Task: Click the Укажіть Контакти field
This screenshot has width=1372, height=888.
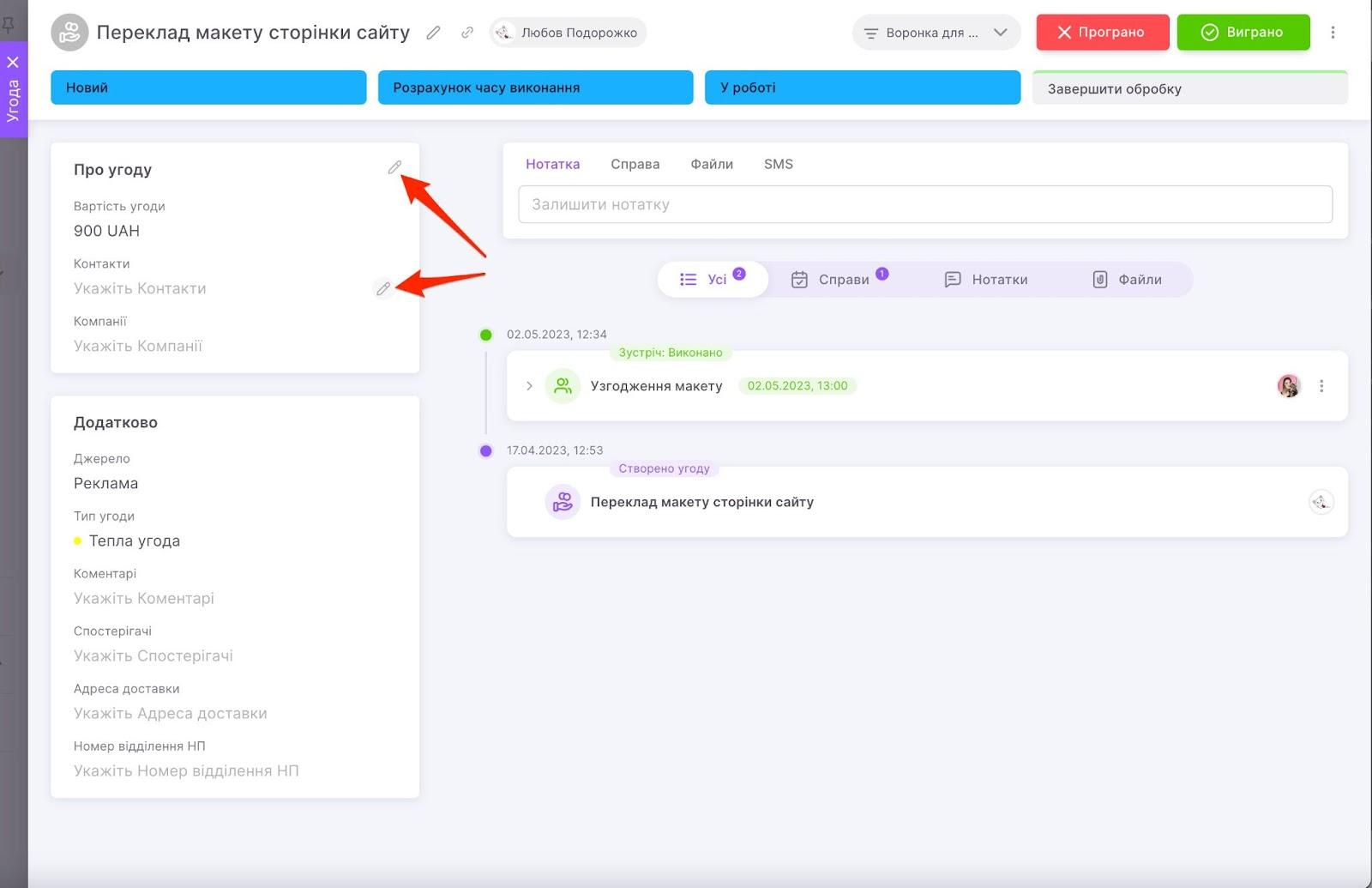Action: tap(140, 288)
